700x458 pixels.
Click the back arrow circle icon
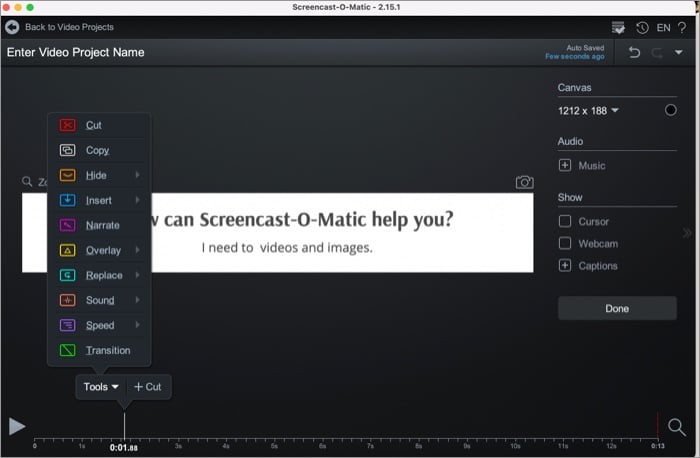coord(12,27)
